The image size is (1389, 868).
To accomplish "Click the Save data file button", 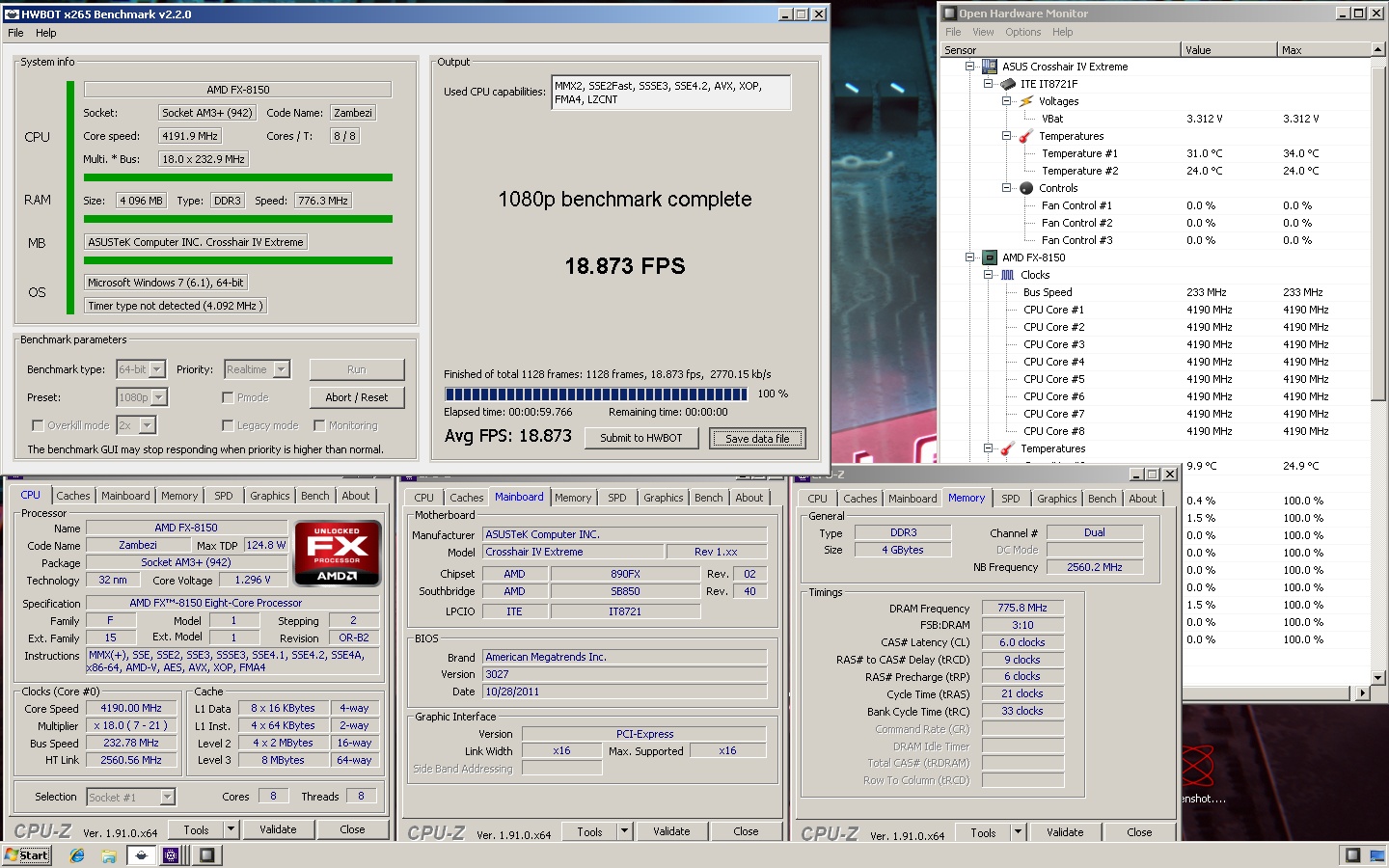I will pyautogui.click(x=757, y=439).
